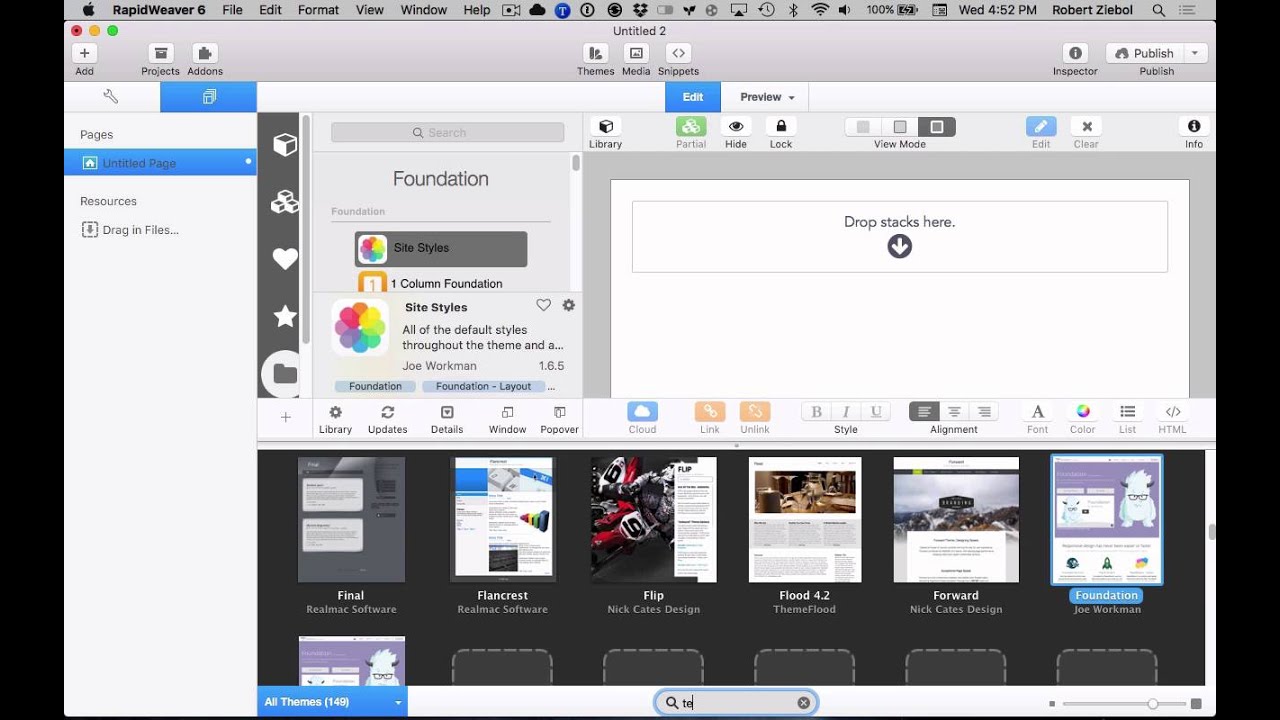
Task: Select the third View Mode option
Action: tap(937, 127)
